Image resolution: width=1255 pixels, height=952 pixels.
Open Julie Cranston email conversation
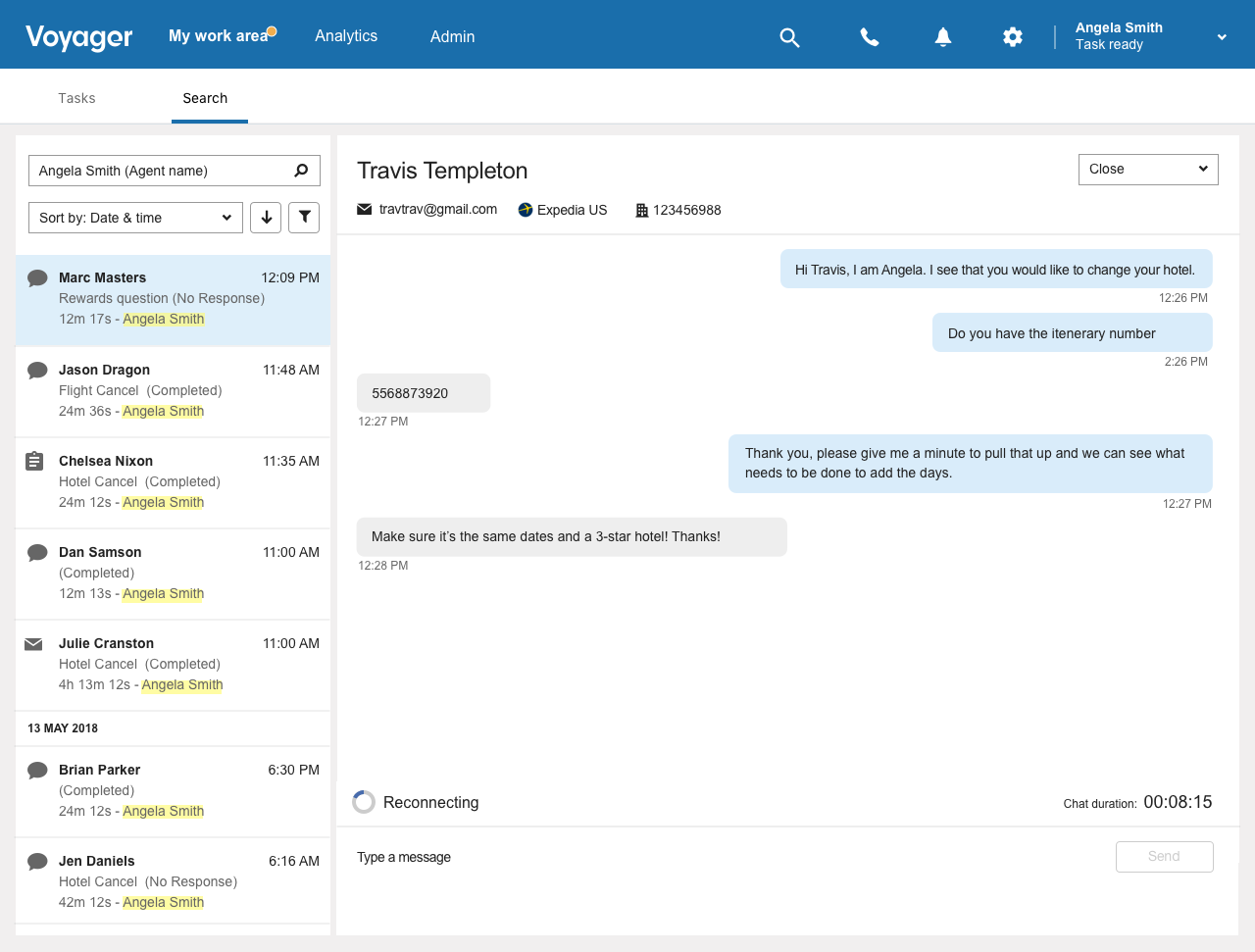173,664
